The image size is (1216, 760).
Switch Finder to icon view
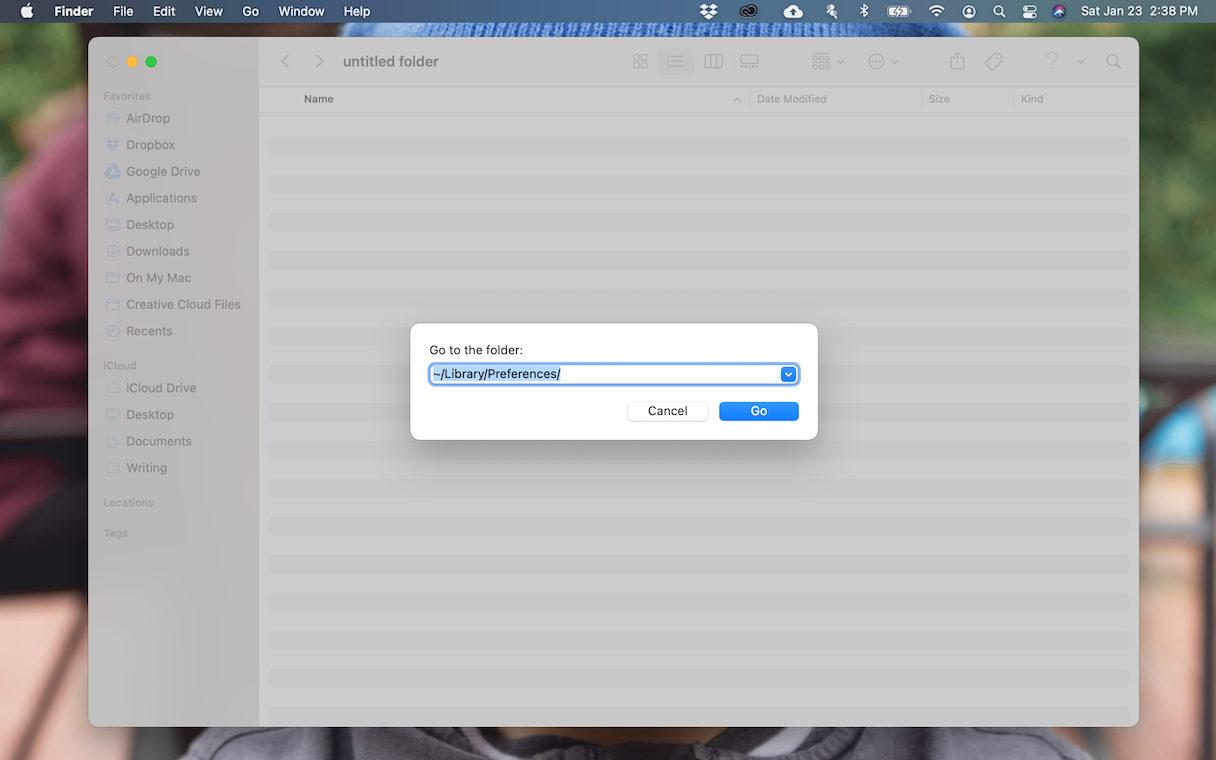[x=640, y=62]
